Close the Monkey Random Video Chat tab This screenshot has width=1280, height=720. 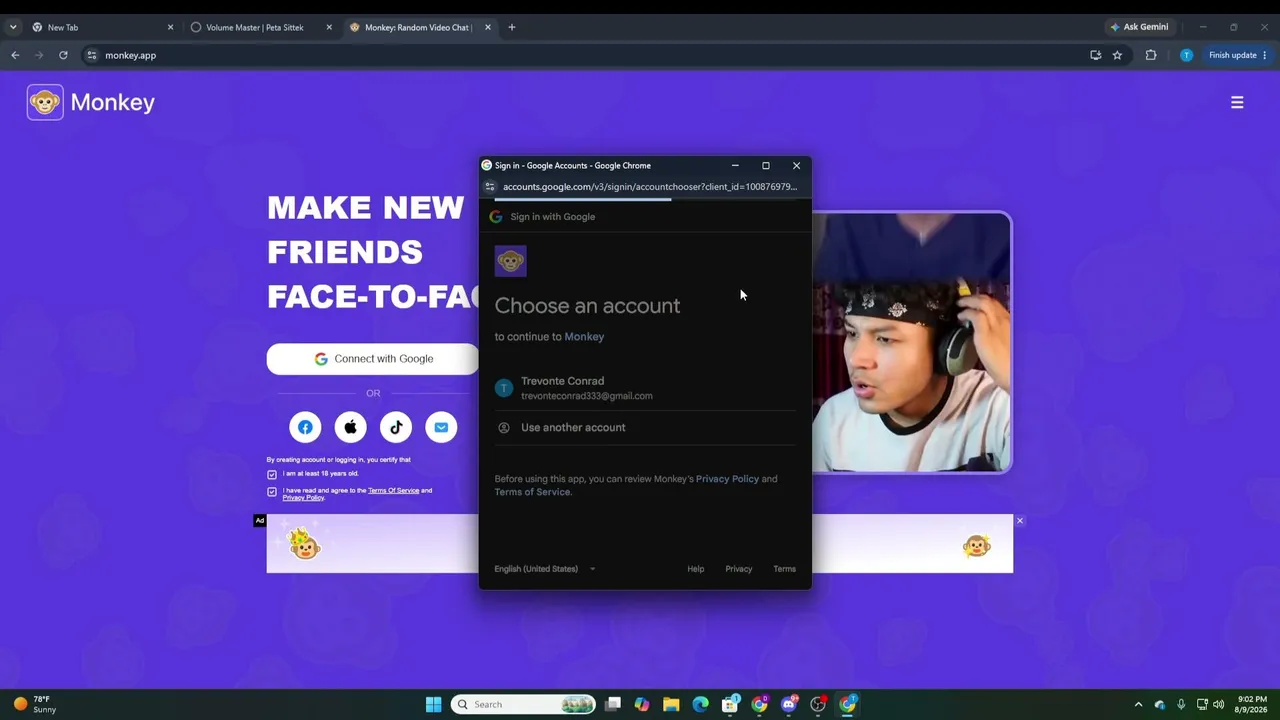click(488, 27)
